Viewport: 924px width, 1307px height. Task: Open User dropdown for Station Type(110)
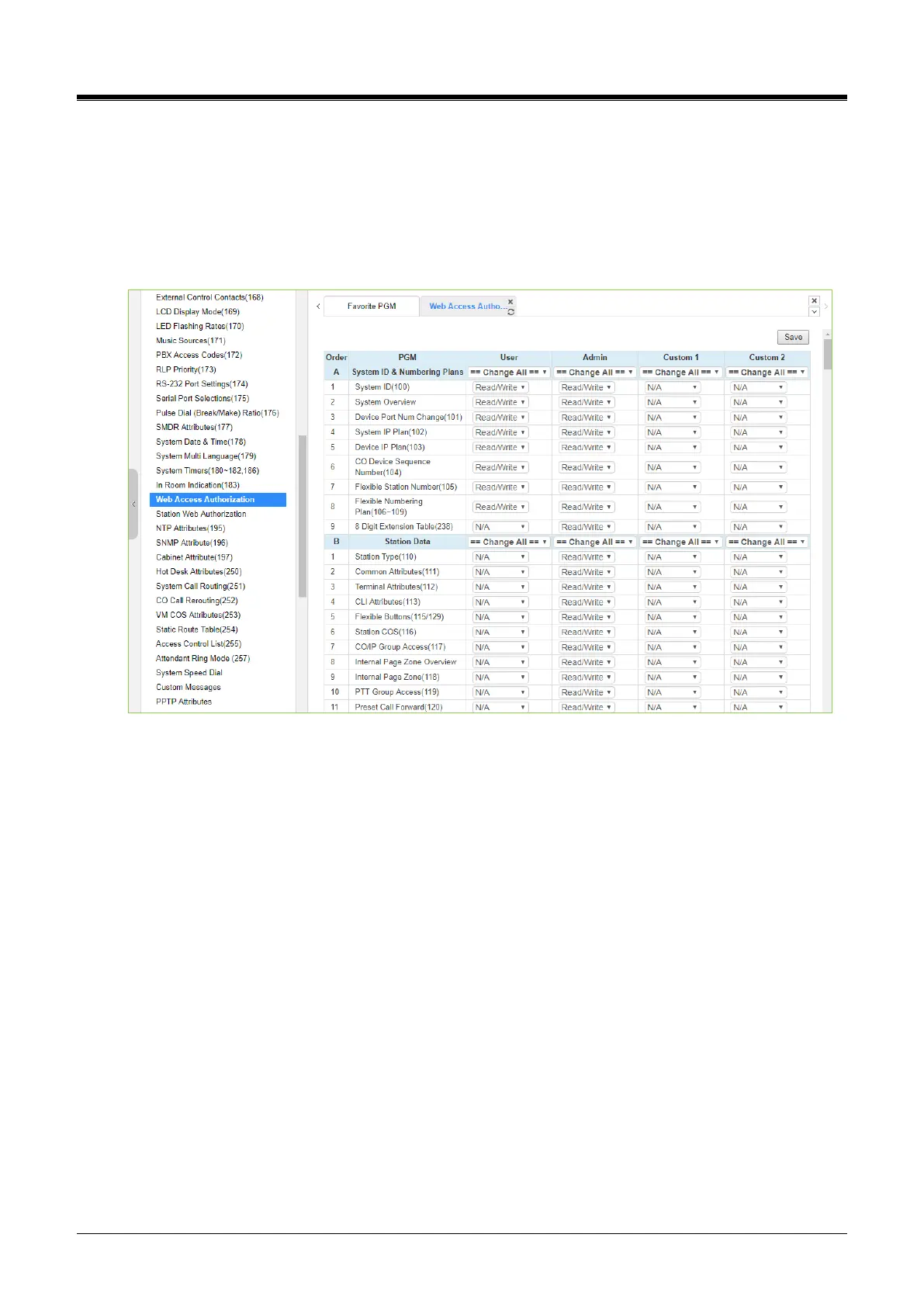(x=500, y=557)
